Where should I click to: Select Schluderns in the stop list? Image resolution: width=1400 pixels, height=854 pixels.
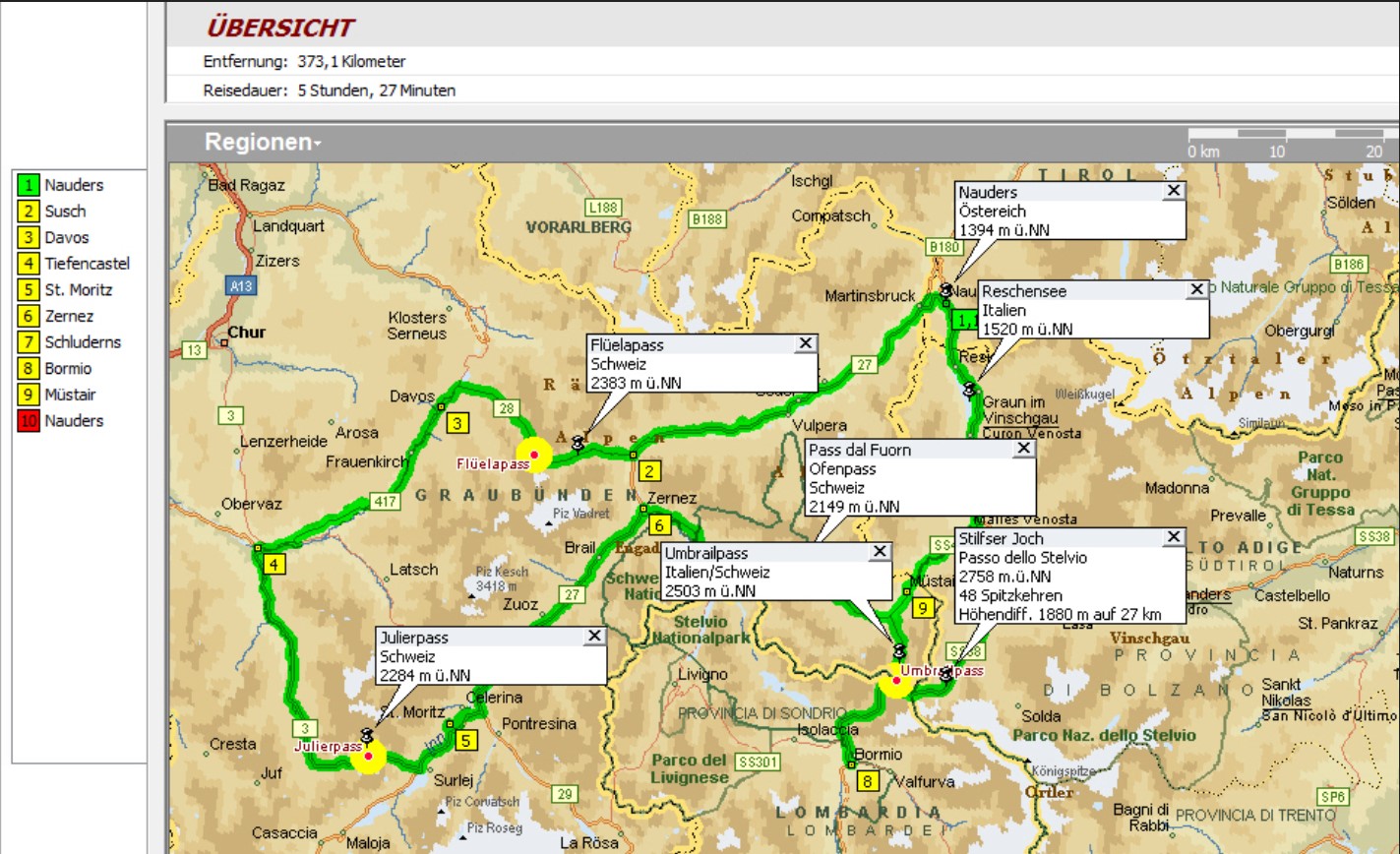(x=83, y=342)
